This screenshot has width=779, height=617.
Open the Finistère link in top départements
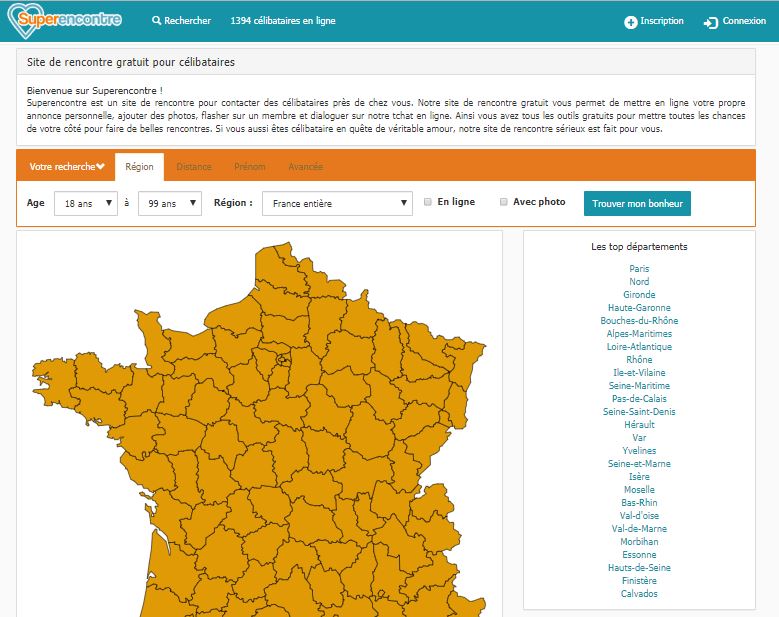pos(639,580)
